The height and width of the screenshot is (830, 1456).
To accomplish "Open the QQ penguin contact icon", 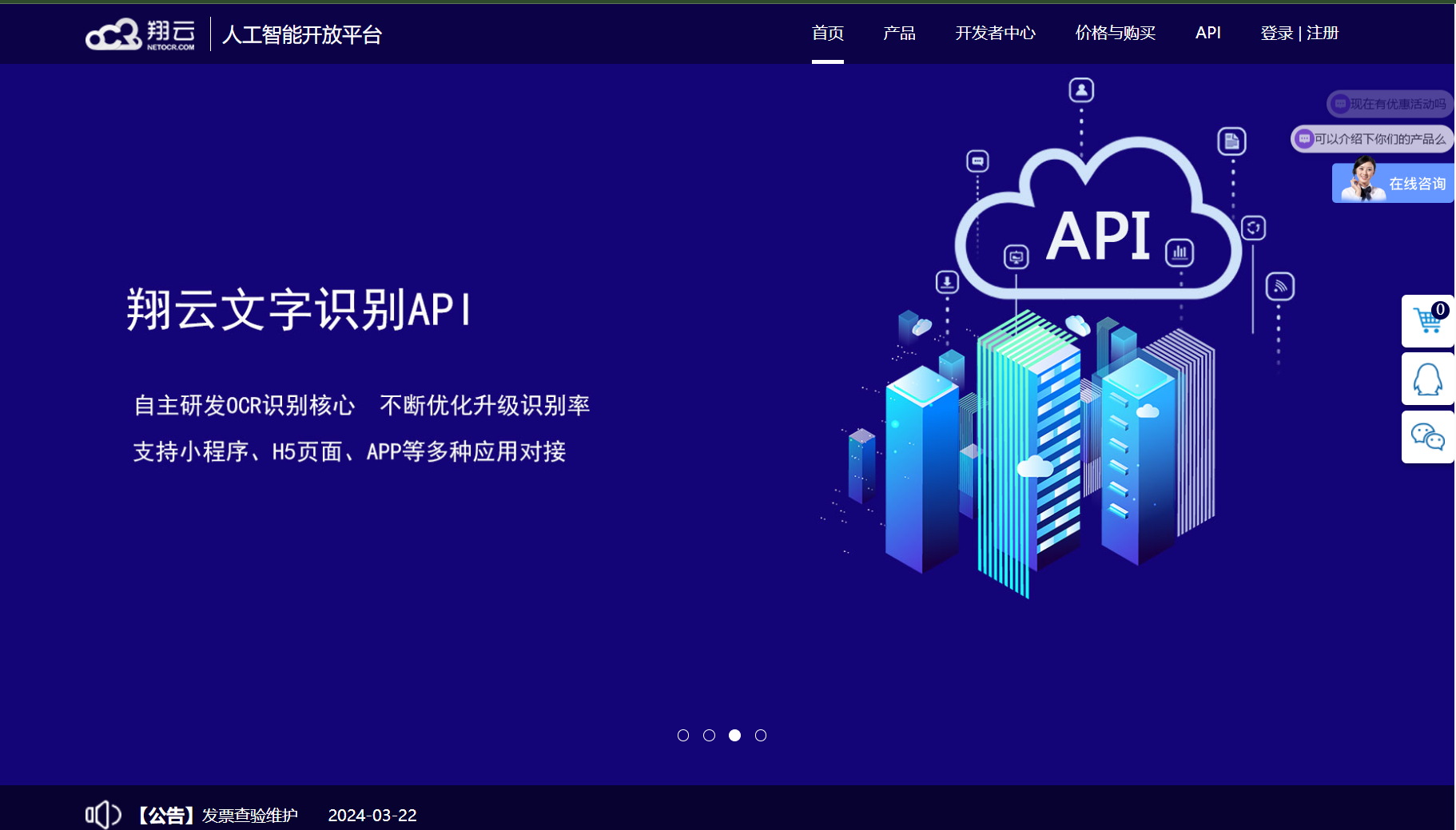I will coord(1428,379).
